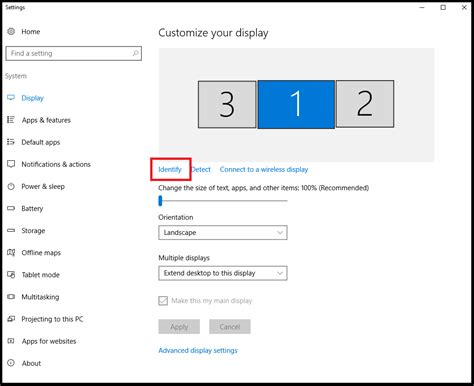Toggle Make this my main display
This screenshot has height=386, width=474.
point(163,301)
